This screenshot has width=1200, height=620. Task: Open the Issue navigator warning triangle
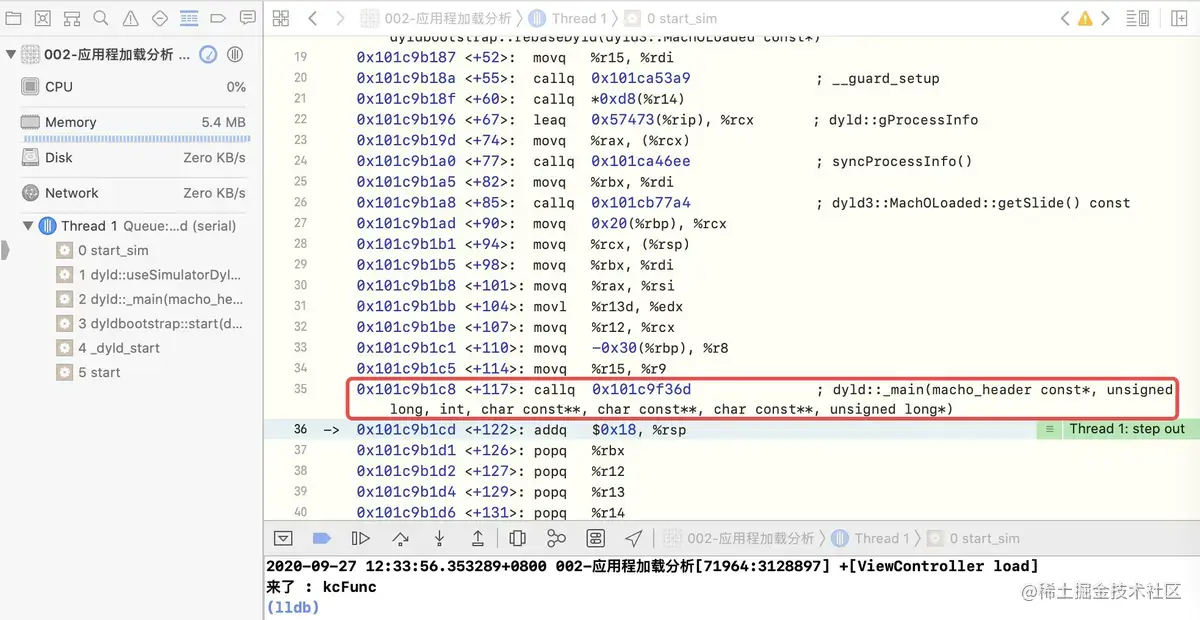[130, 18]
